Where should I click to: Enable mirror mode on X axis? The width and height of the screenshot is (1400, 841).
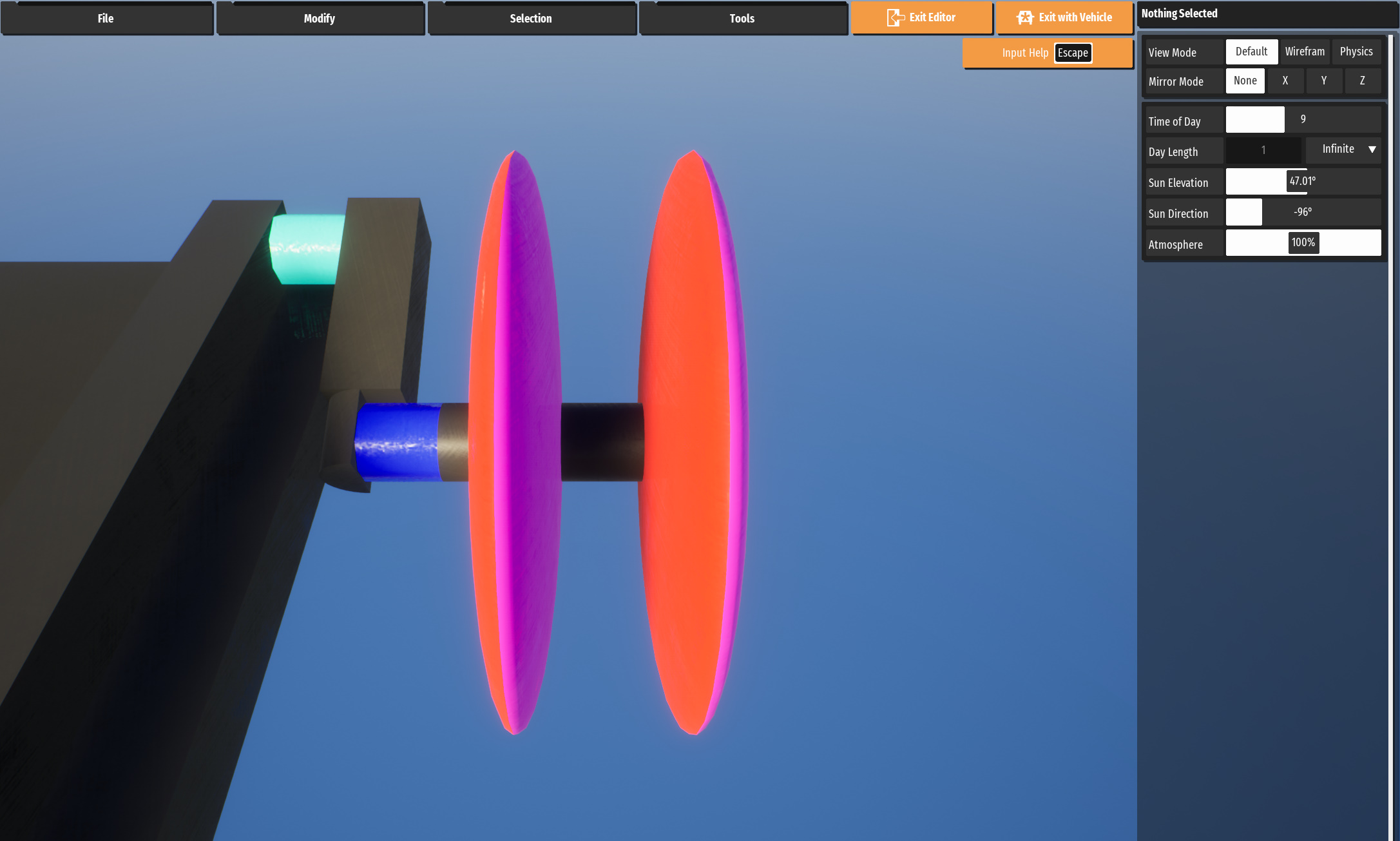(x=1285, y=81)
